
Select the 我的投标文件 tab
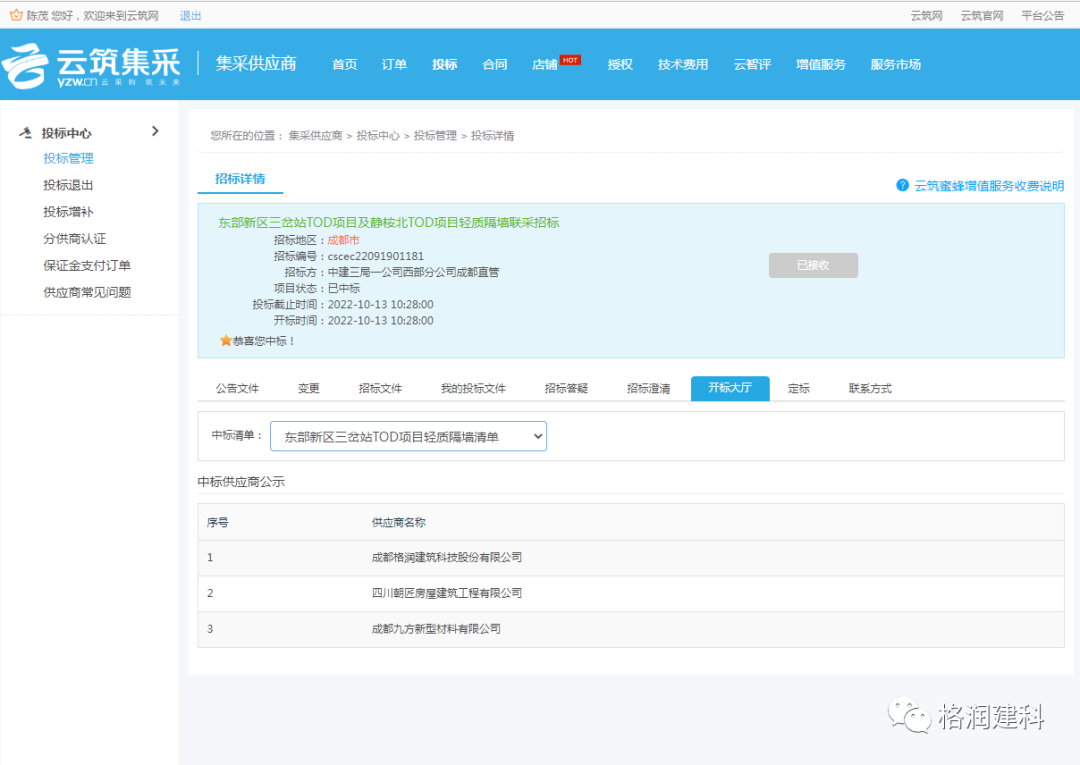pos(473,388)
